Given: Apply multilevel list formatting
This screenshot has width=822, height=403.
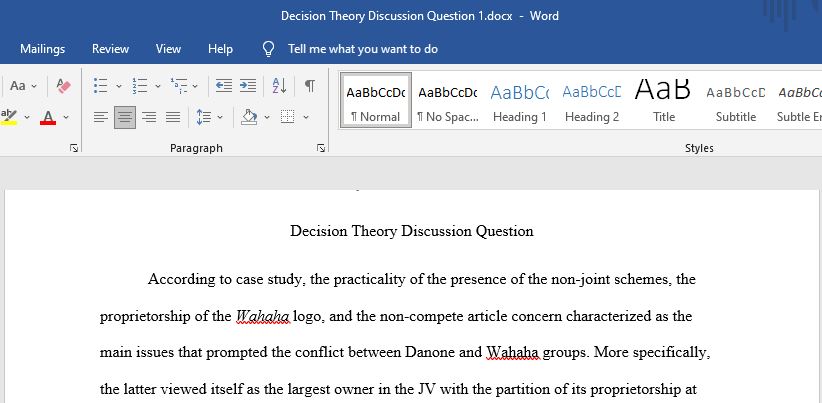Looking at the screenshot, I should pos(179,85).
